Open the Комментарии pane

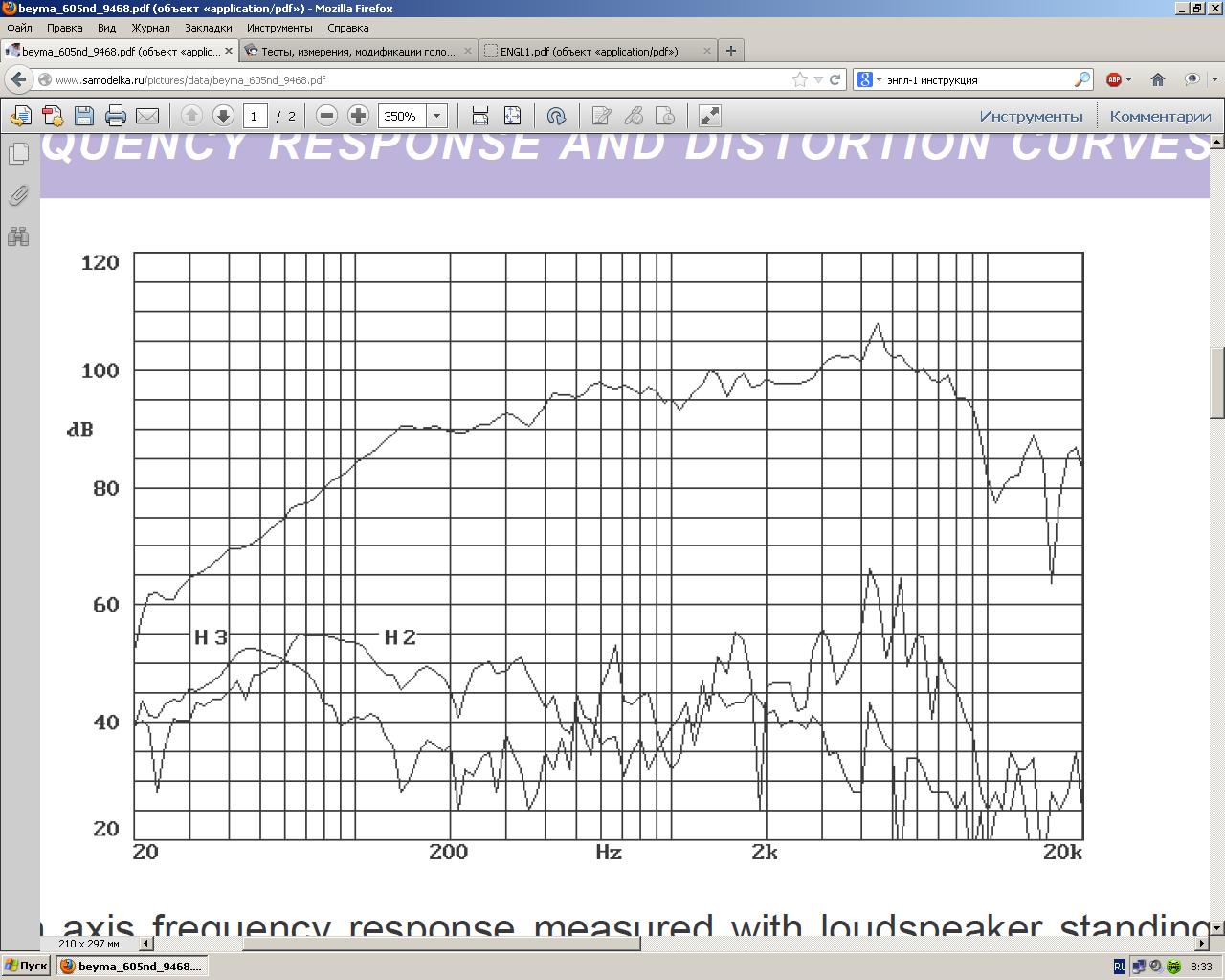pyautogui.click(x=1161, y=116)
